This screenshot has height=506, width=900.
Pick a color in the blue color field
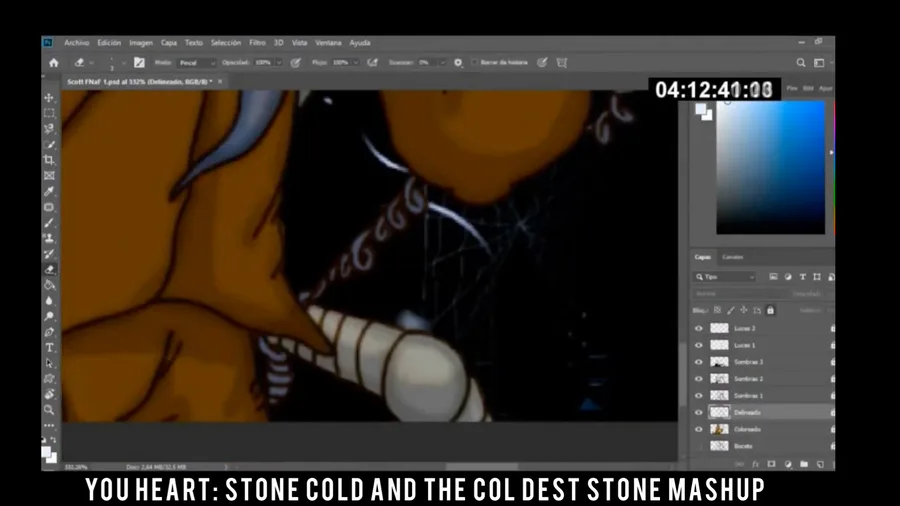click(x=770, y=168)
